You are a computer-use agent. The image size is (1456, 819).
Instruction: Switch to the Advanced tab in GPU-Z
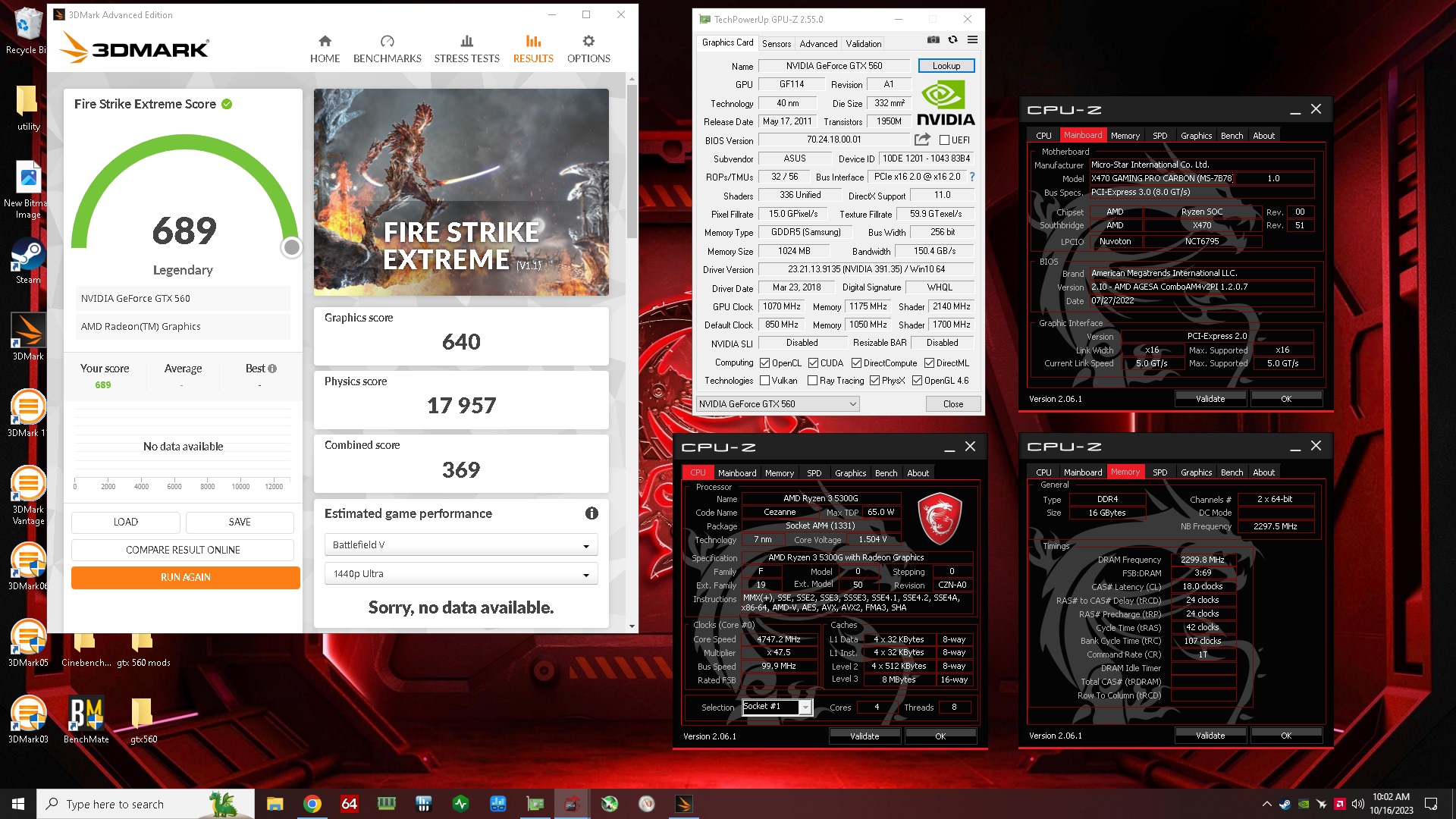[x=818, y=43]
